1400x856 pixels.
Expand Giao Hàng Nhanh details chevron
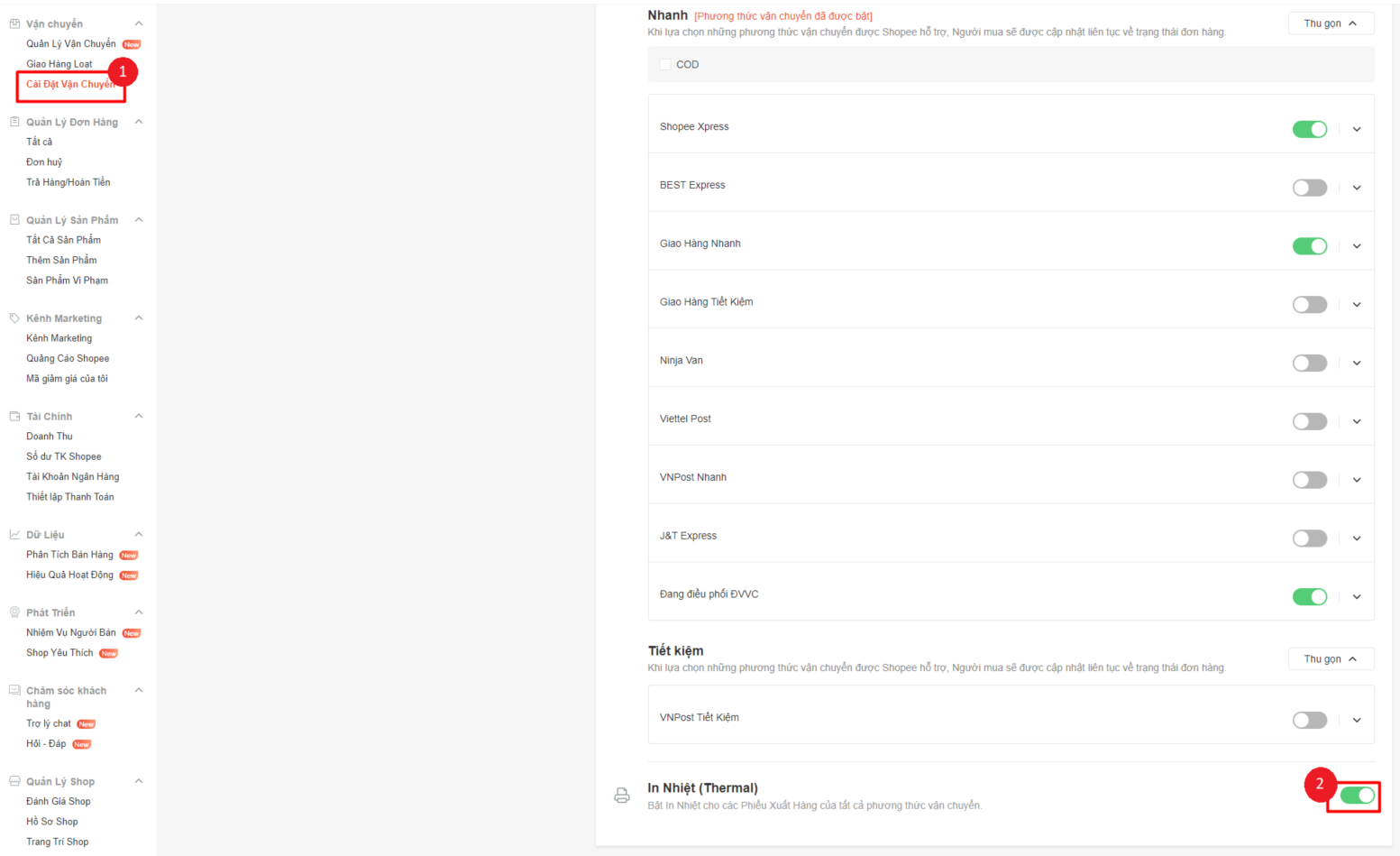coord(1357,246)
